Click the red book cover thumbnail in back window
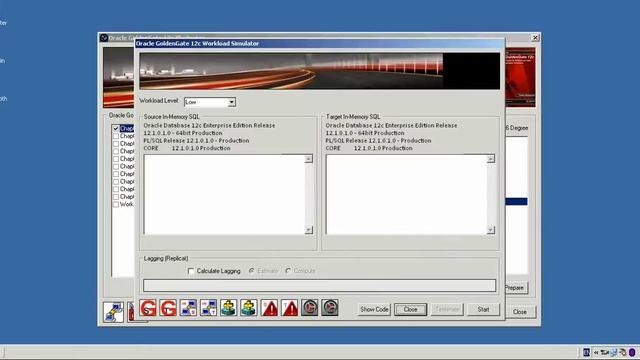The image size is (640, 360). tap(520, 78)
